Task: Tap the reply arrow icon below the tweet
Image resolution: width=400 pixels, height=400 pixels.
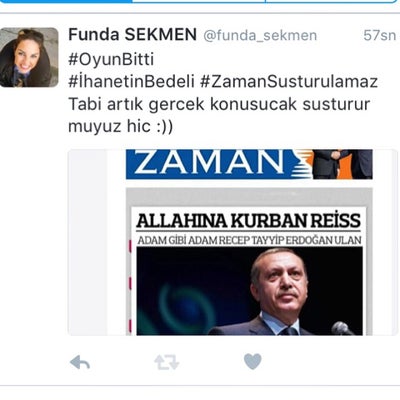Action: click(80, 362)
